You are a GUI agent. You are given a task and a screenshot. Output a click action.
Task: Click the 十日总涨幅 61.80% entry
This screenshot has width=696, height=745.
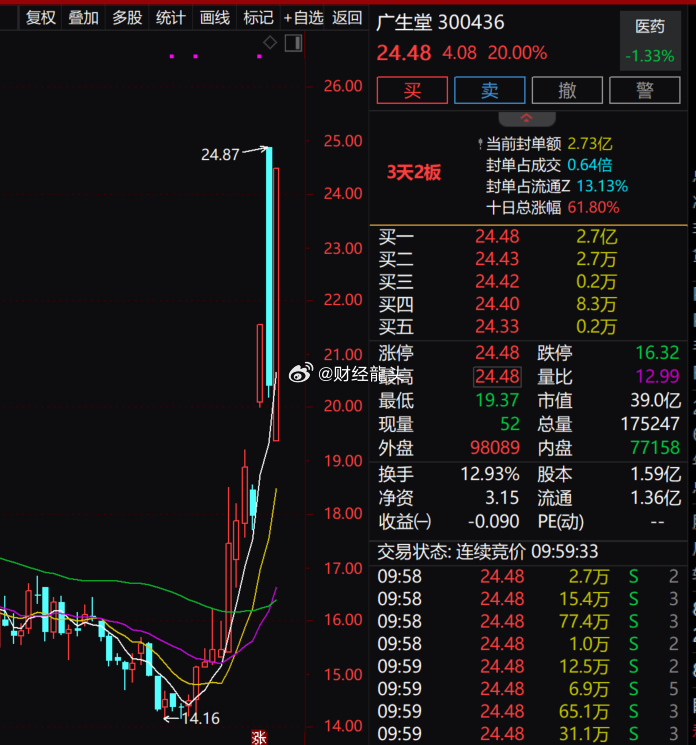coord(553,208)
